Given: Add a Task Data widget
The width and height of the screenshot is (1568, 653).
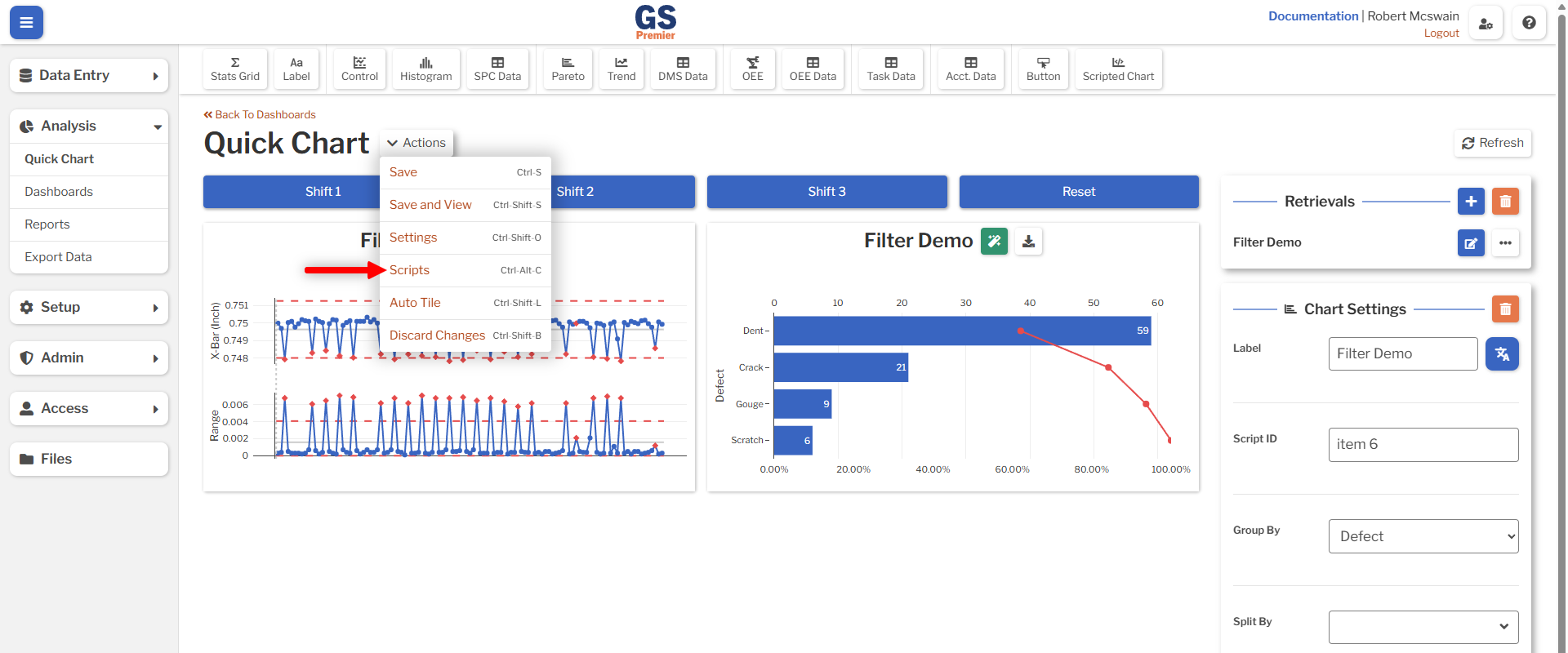Looking at the screenshot, I should [x=891, y=69].
